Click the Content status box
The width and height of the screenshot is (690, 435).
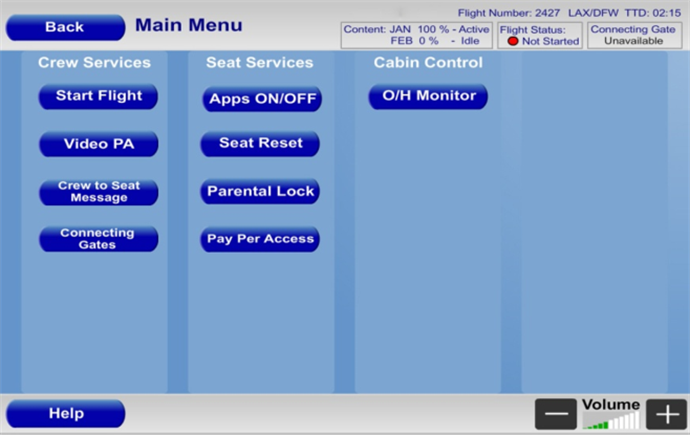tap(416, 35)
